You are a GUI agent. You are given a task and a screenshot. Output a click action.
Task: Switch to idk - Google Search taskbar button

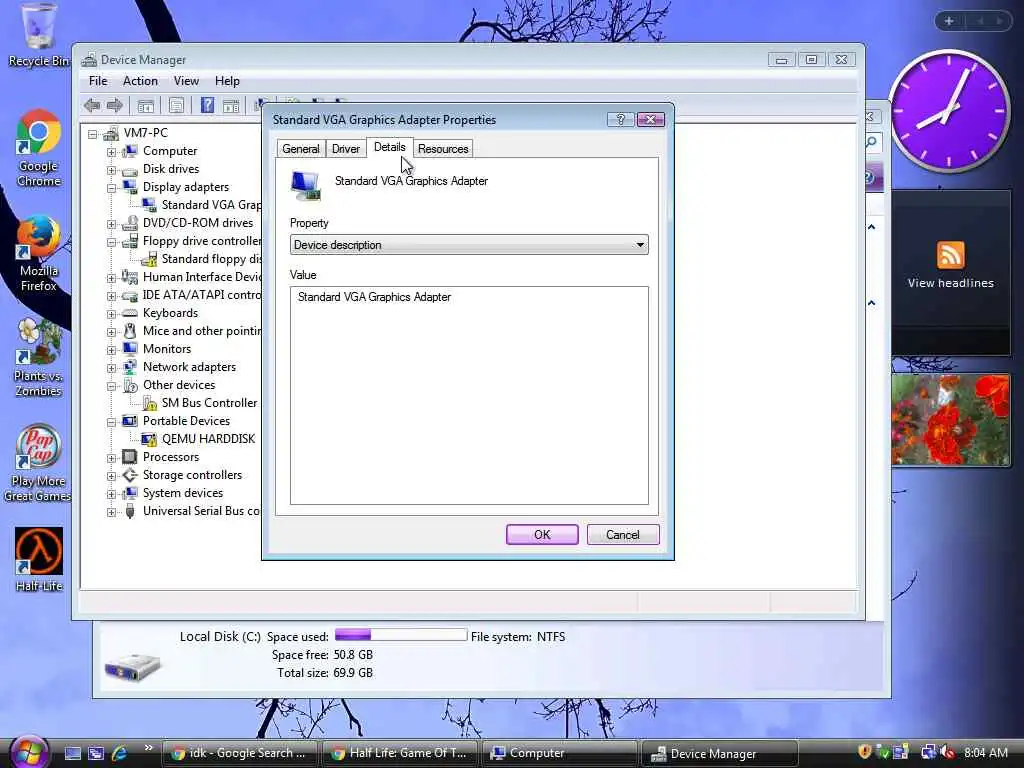click(x=239, y=753)
